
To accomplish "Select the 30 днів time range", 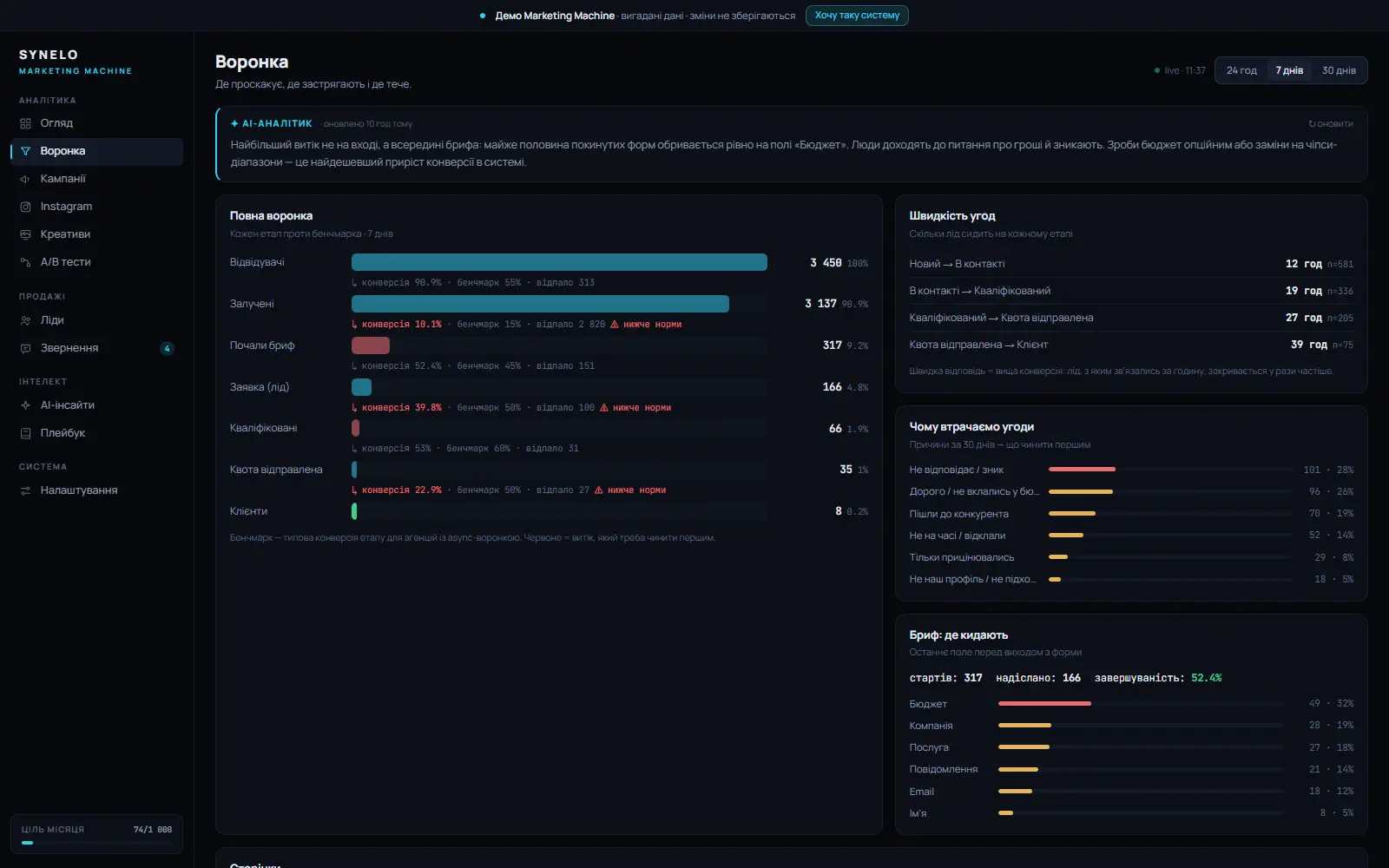I will (x=1339, y=70).
